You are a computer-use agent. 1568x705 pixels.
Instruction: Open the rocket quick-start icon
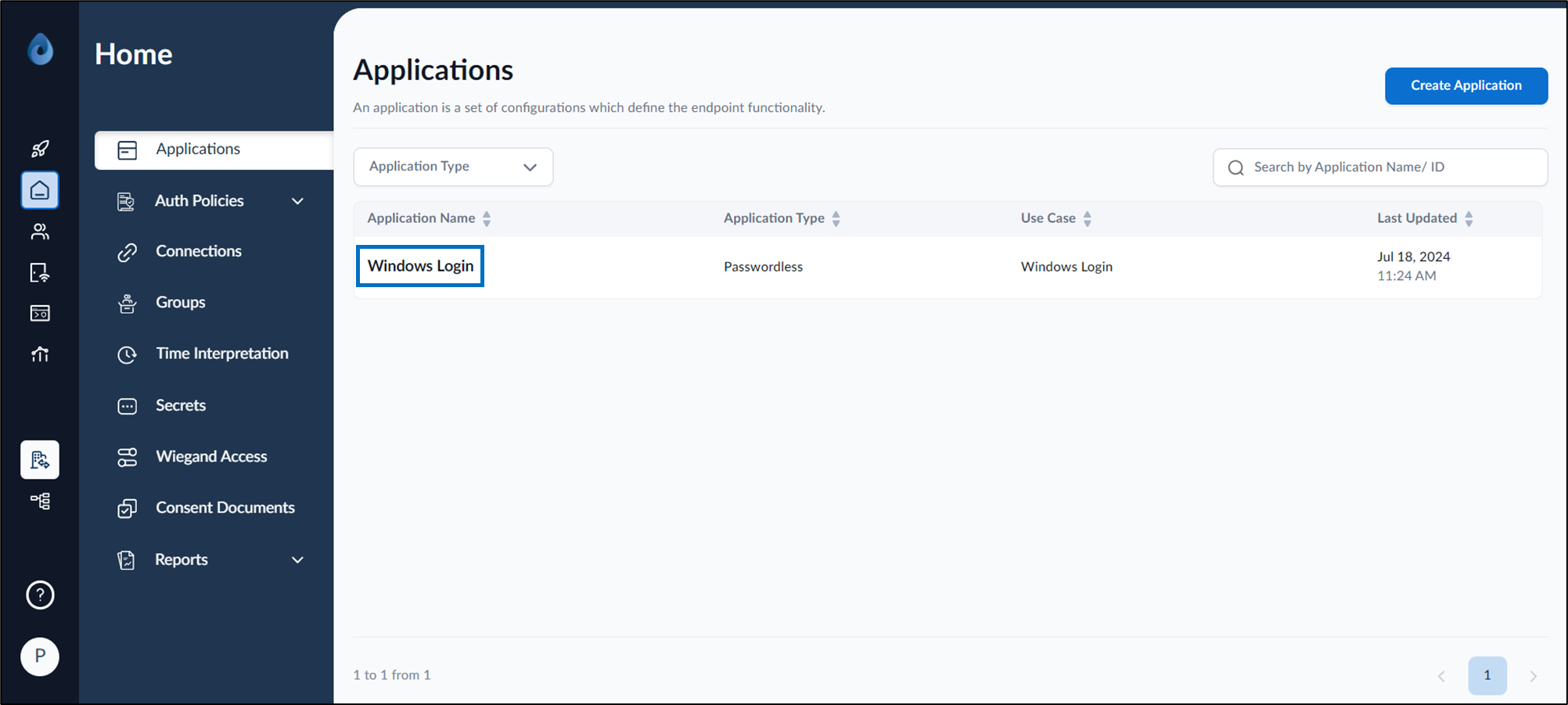[x=40, y=149]
